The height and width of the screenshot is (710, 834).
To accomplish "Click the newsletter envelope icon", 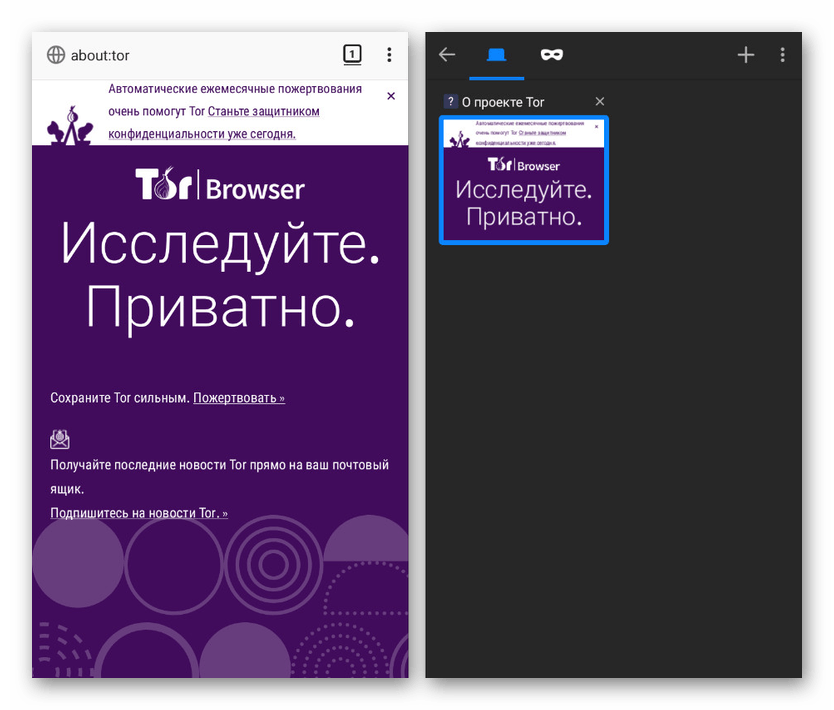I will pos(60,439).
